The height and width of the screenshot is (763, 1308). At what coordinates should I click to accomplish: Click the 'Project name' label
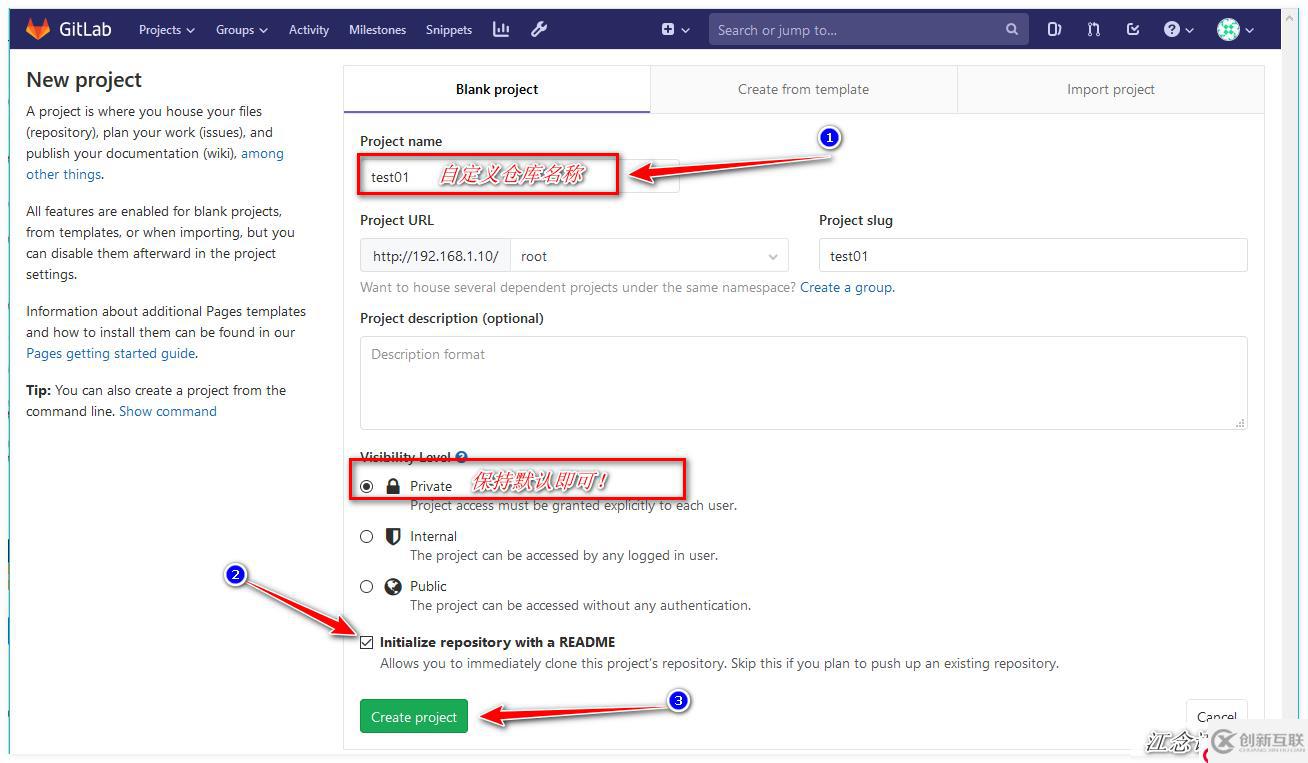[401, 141]
